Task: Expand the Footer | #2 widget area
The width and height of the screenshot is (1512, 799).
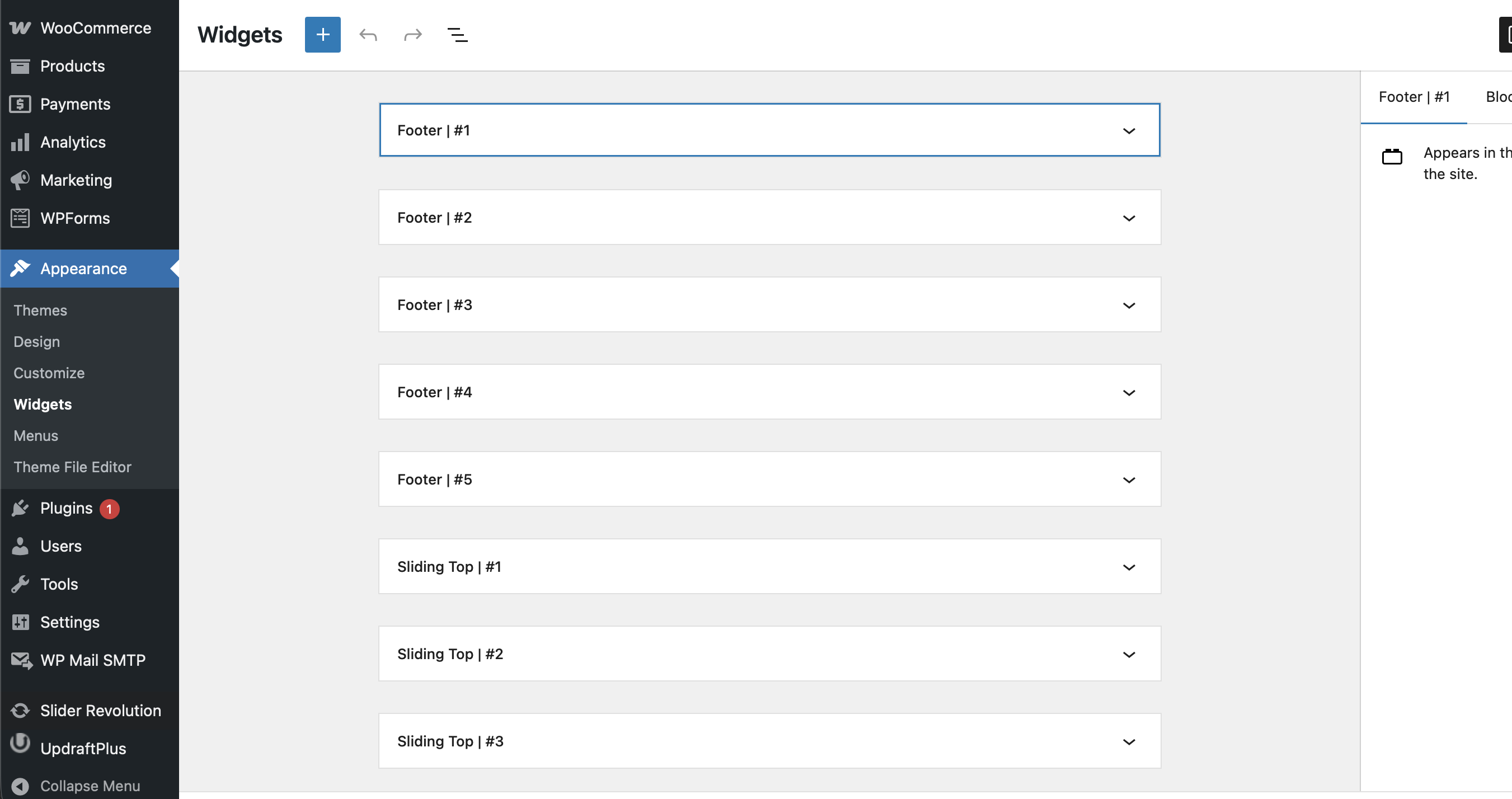Action: click(1128, 218)
